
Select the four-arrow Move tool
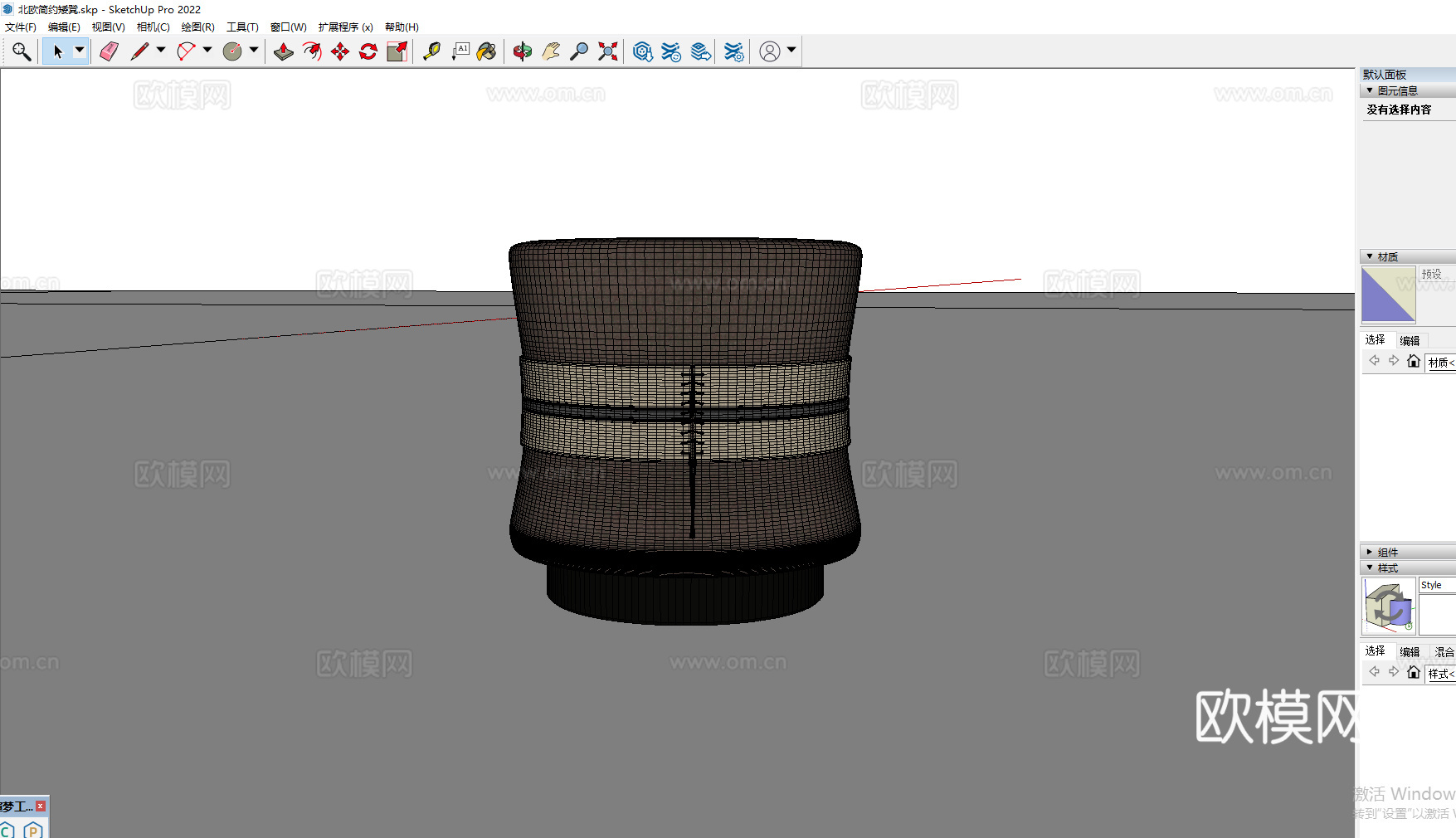pos(340,51)
